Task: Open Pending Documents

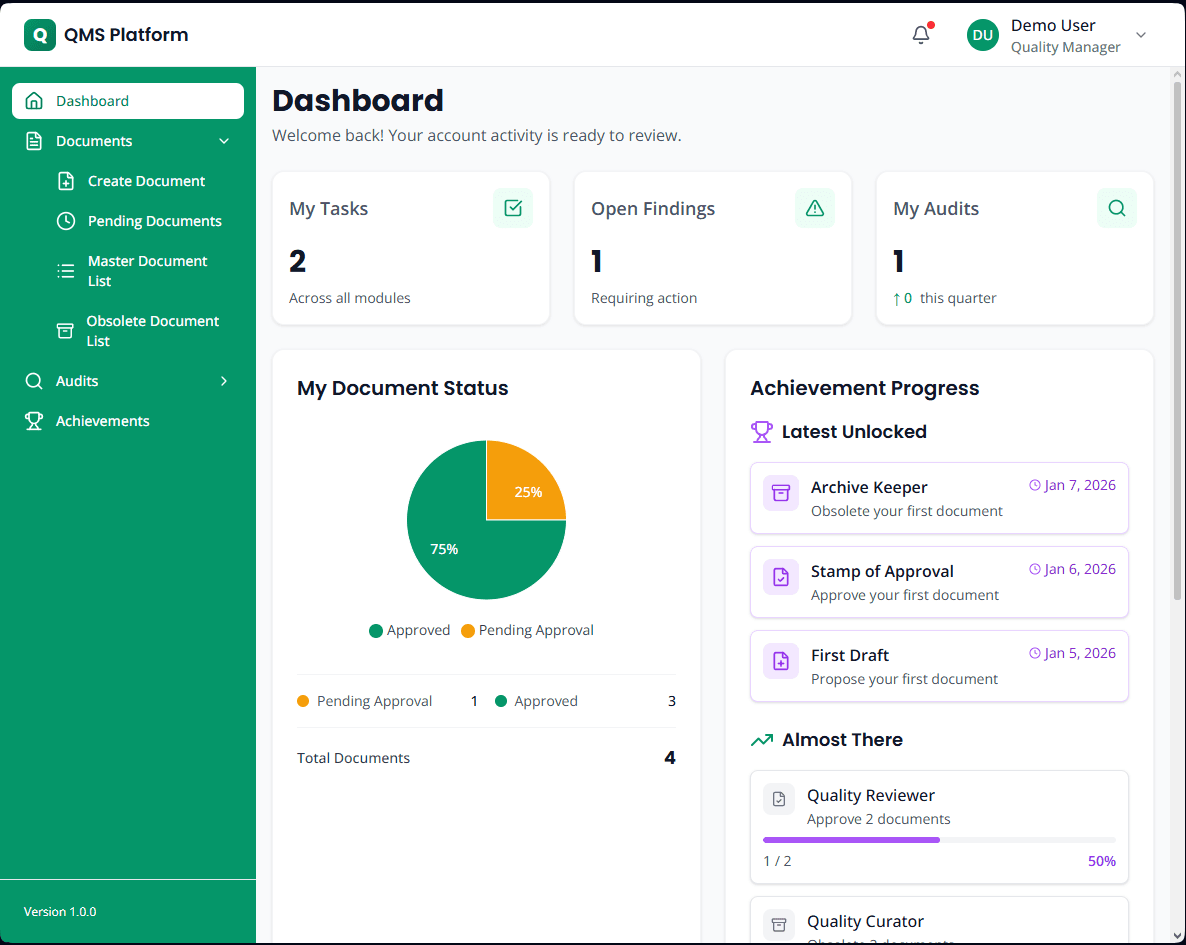Action: click(144, 221)
